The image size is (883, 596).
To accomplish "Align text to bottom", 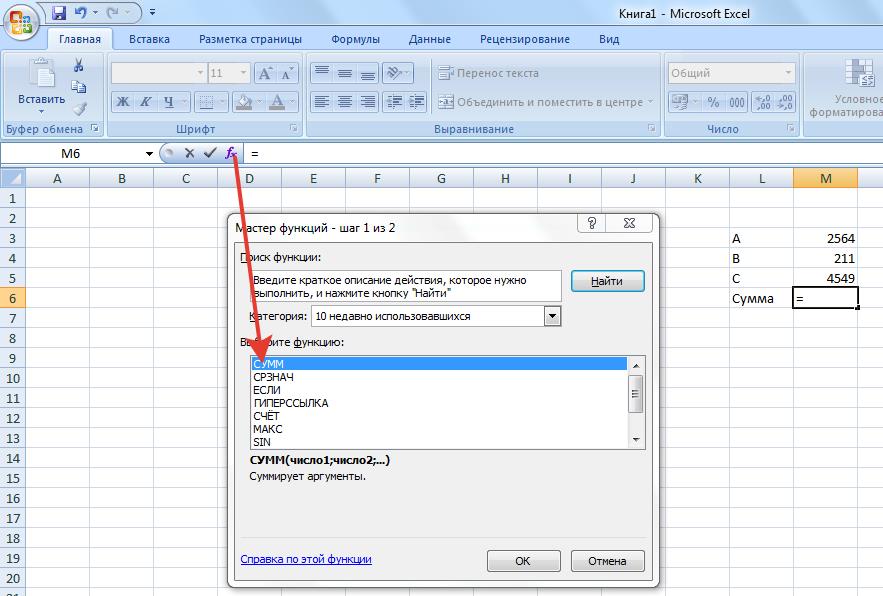I will pyautogui.click(x=367, y=73).
